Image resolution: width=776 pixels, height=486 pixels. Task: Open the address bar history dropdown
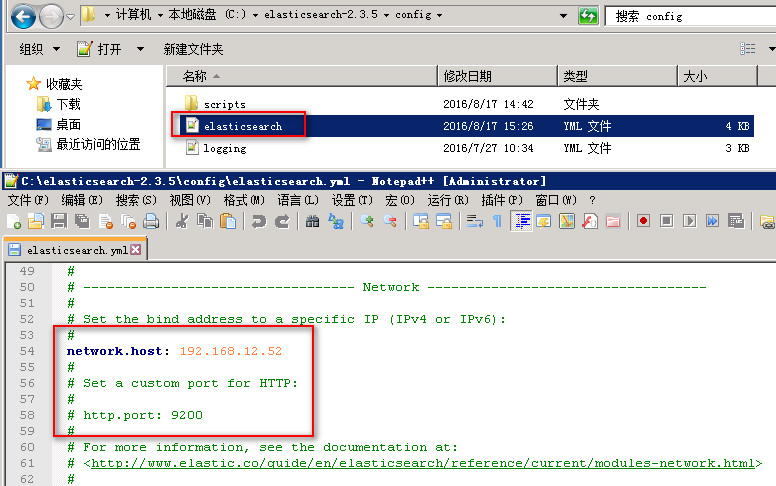[563, 16]
